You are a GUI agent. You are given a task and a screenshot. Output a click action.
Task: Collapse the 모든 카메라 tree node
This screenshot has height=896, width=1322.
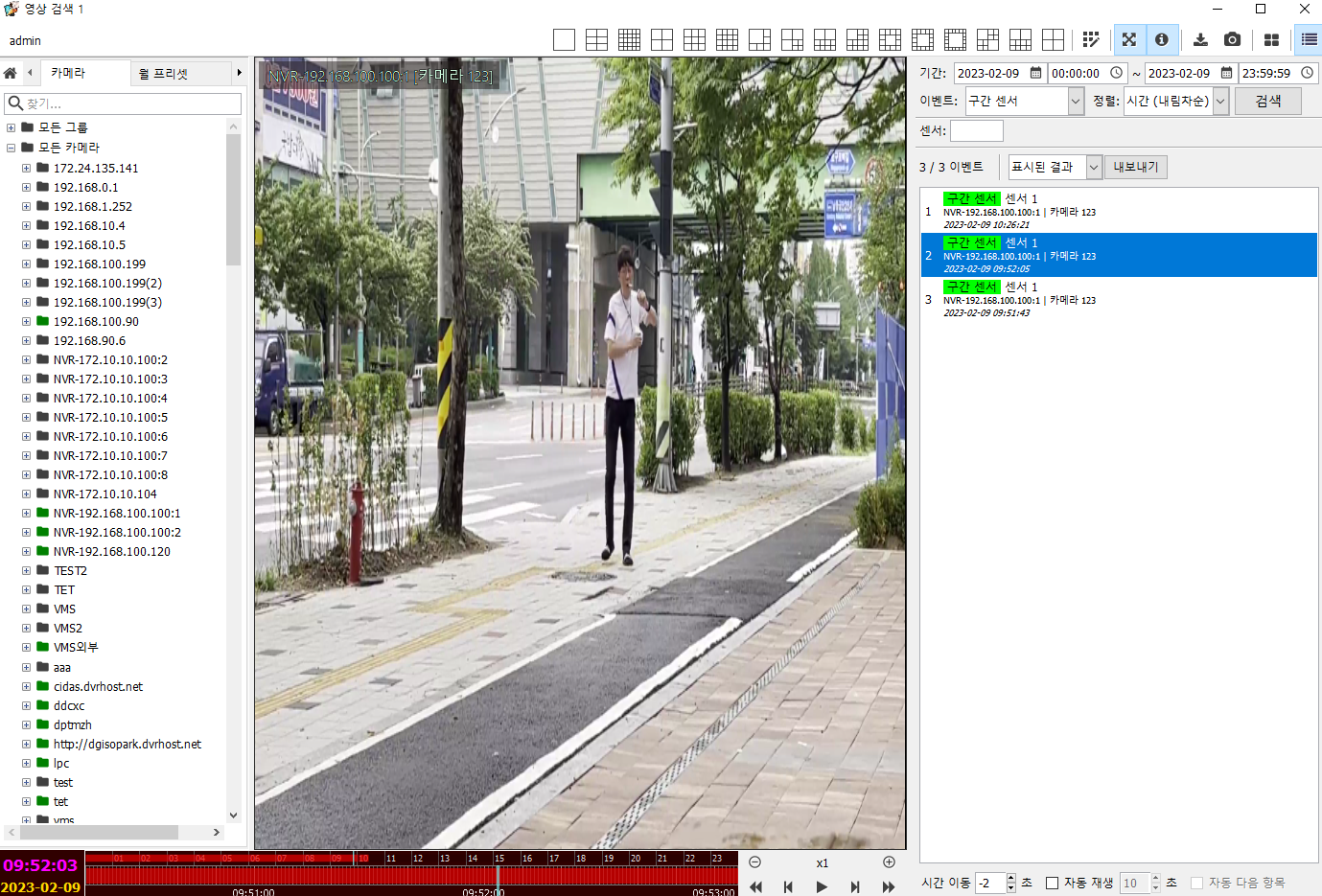(11, 148)
